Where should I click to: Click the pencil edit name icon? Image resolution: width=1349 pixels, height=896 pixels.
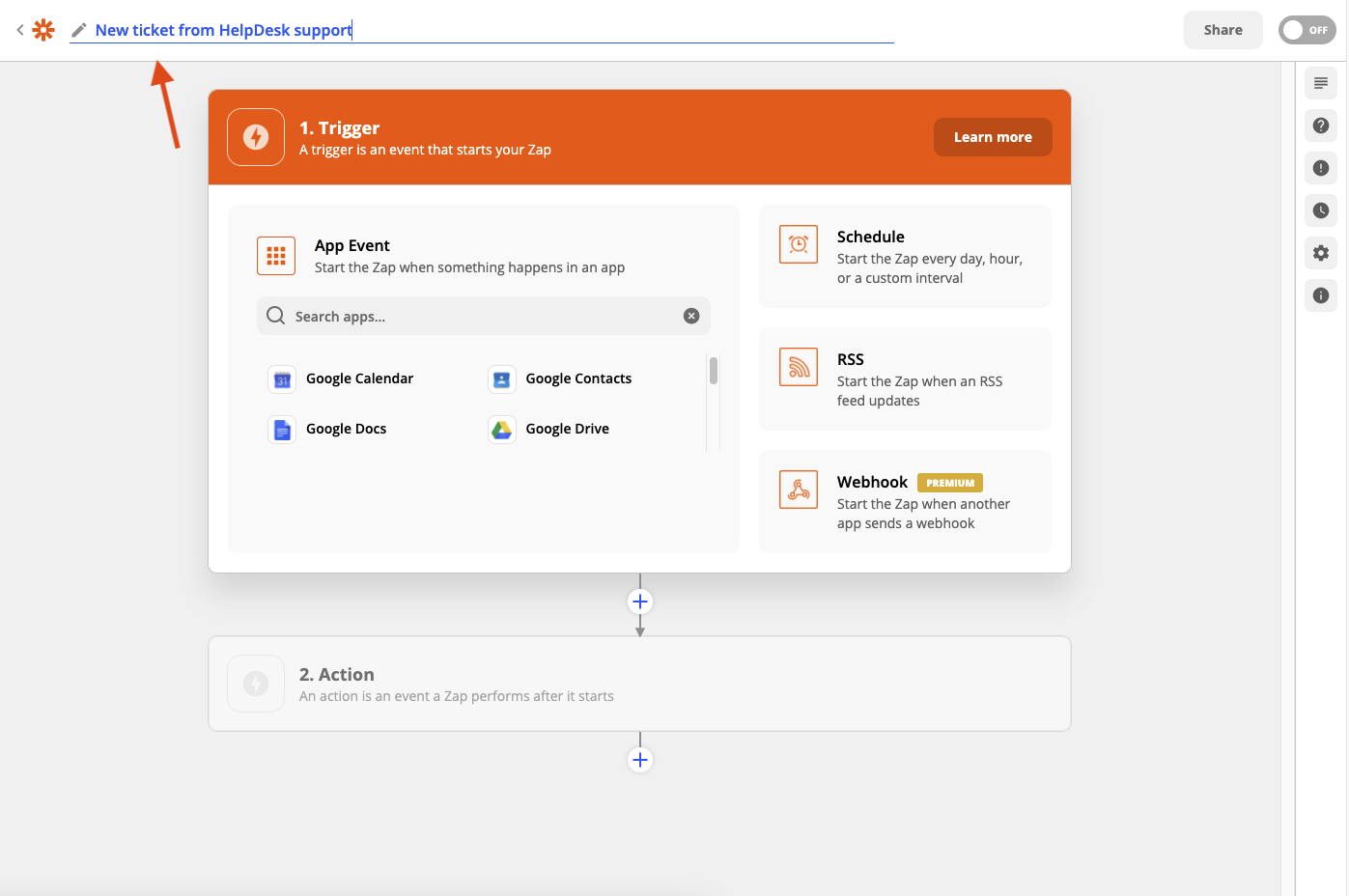[79, 30]
